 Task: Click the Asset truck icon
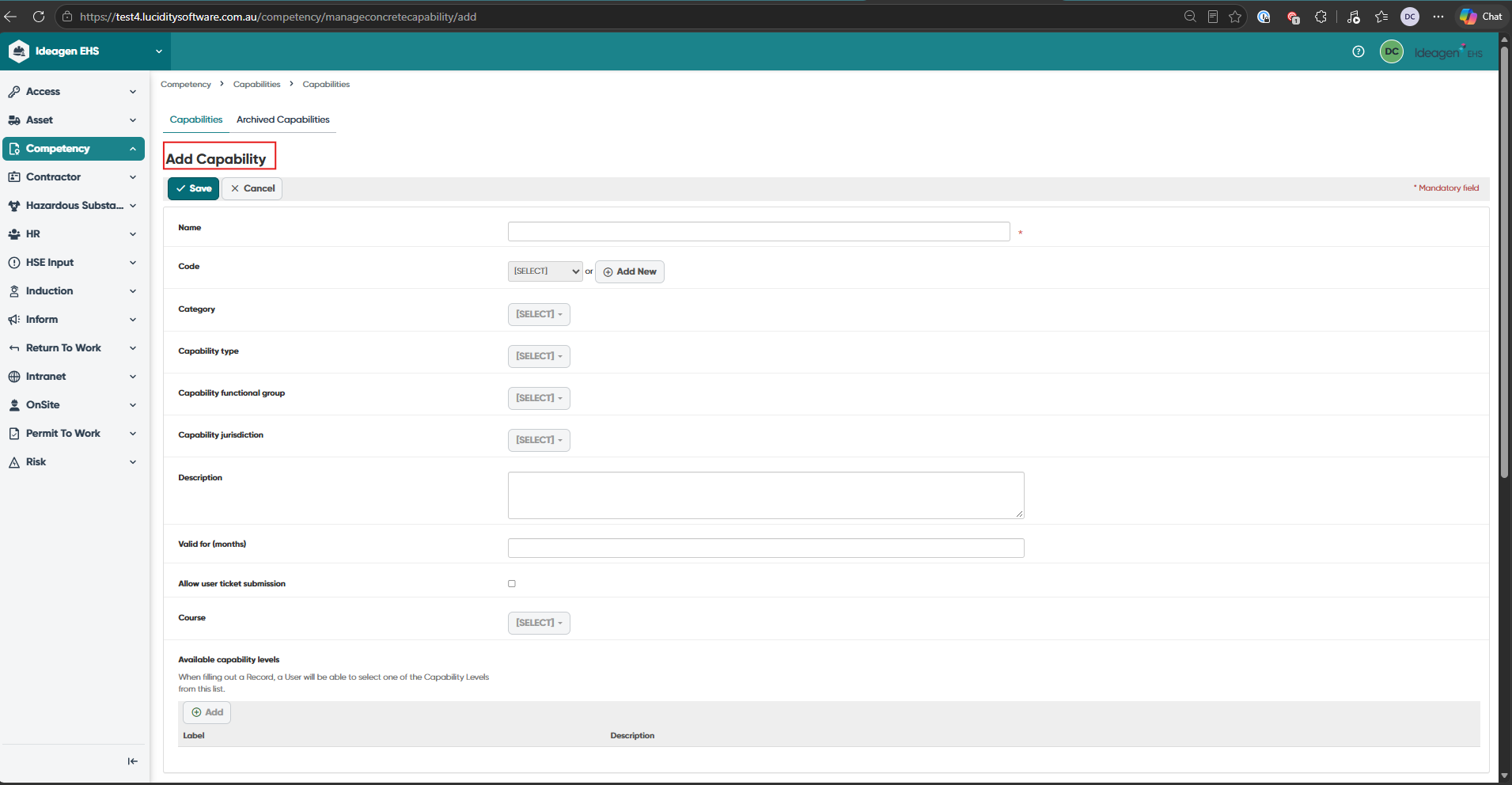(x=14, y=120)
